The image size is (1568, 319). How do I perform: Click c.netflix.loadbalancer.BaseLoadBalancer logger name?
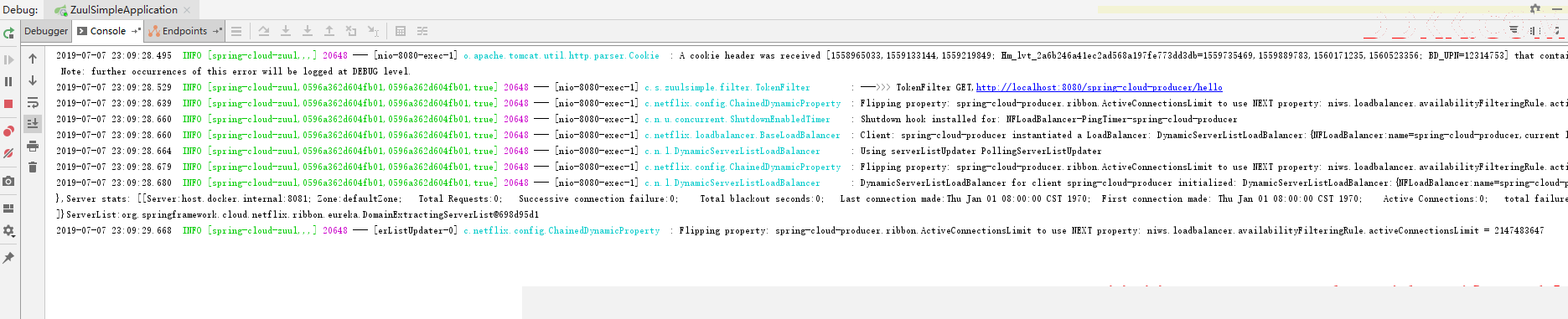[743, 135]
